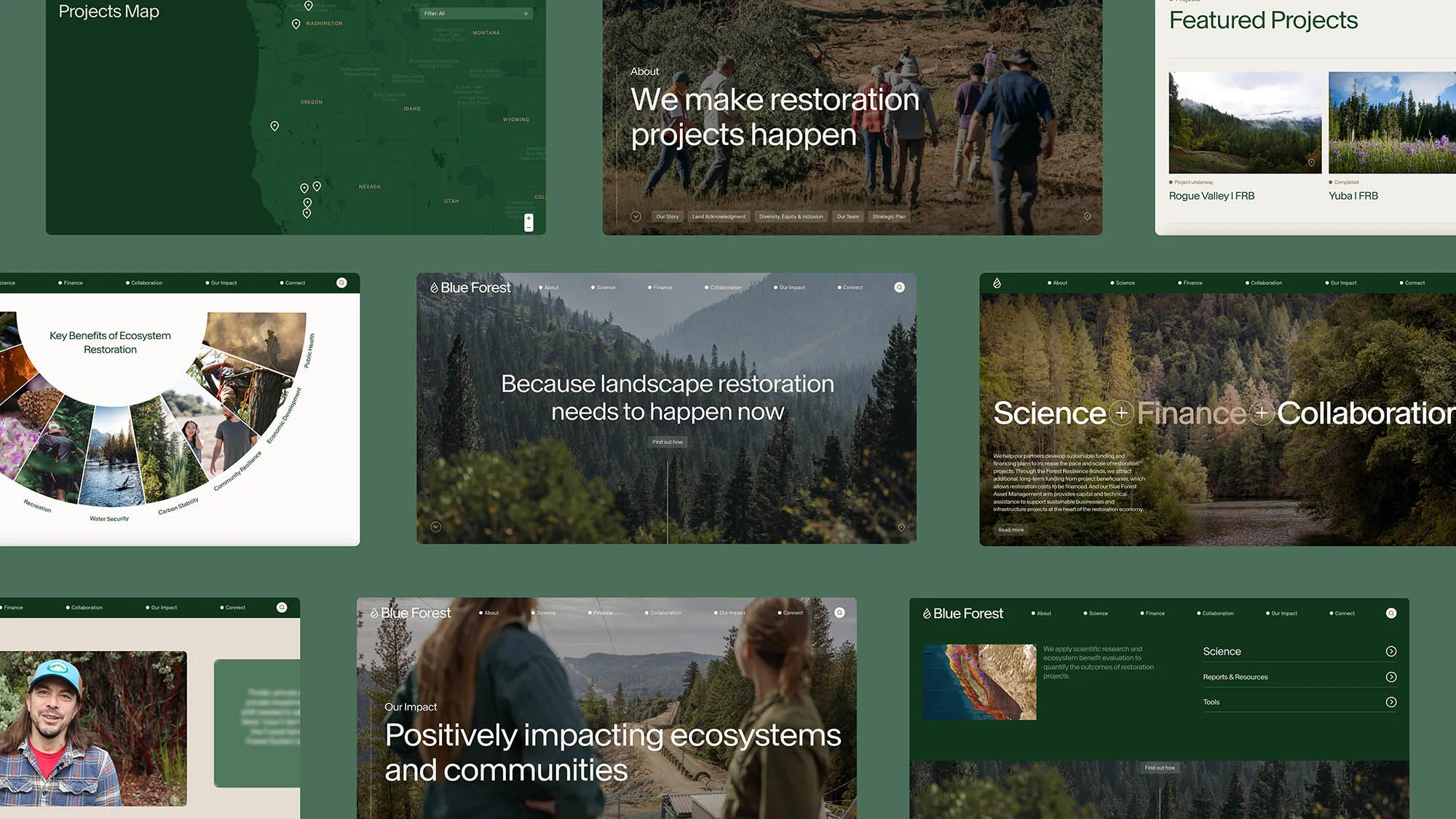This screenshot has width=1456, height=819.
Task: Click 'Find out how' under landscape restoration headline
Action: pyautogui.click(x=668, y=442)
